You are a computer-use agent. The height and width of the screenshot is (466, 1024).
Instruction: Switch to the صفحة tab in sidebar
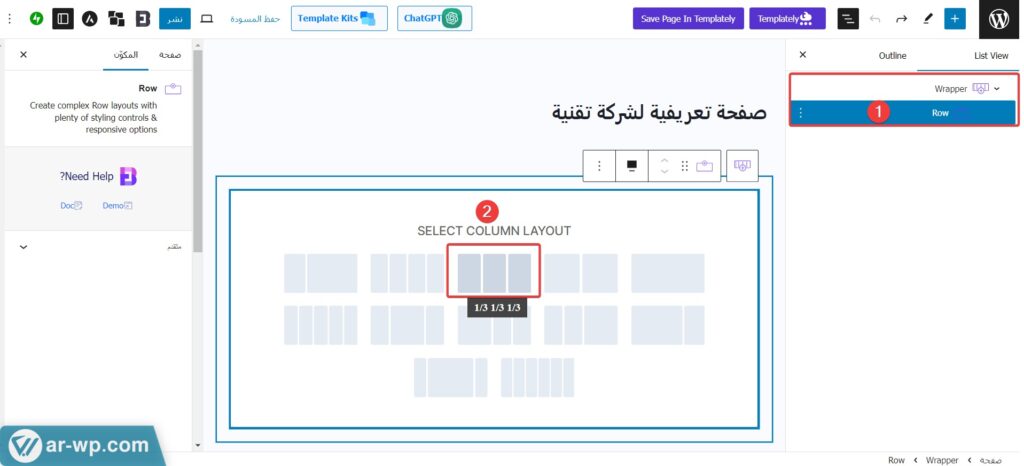pos(169,55)
